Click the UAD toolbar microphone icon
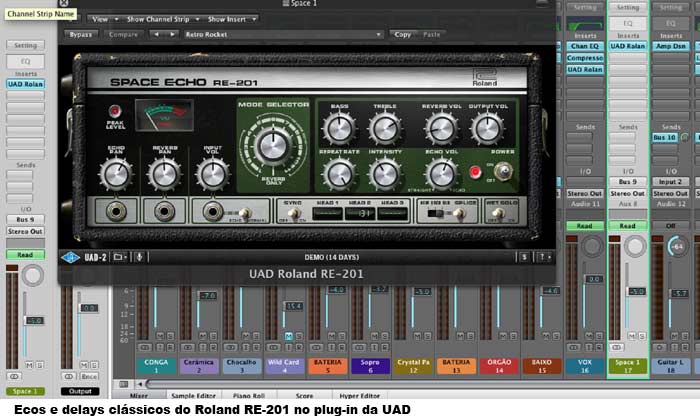Viewport: 700px width, 420px height. click(139, 257)
